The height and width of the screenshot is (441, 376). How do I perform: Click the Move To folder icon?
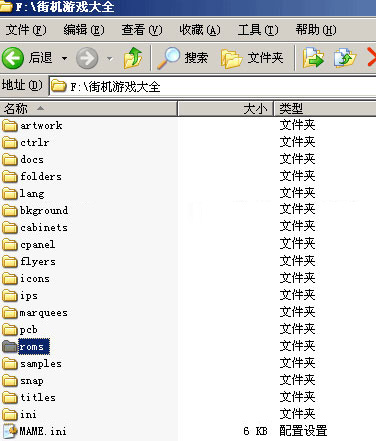(x=313, y=58)
